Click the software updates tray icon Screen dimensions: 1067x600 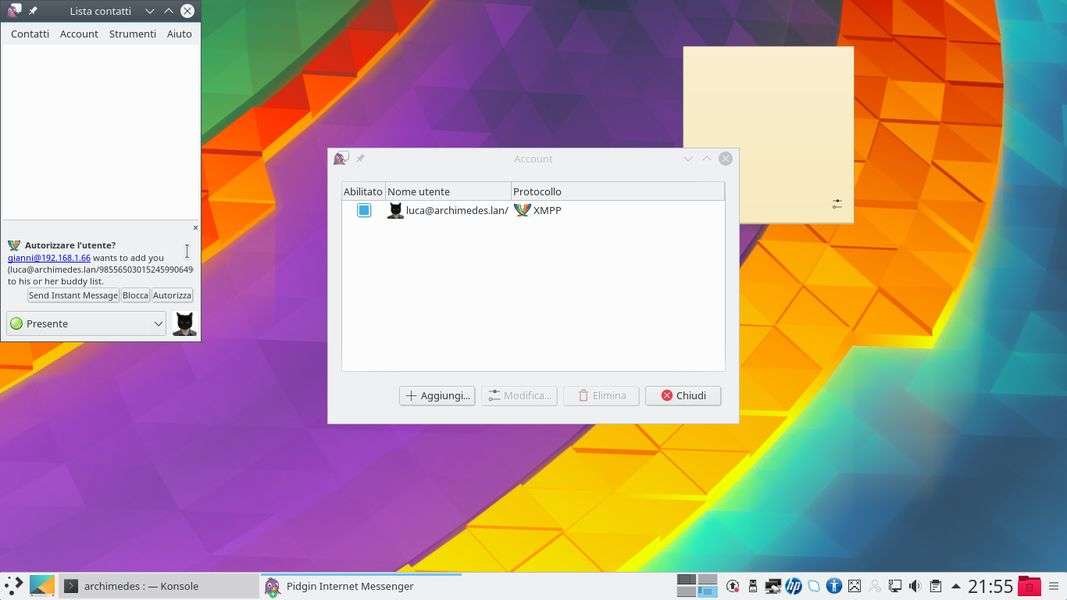(x=733, y=586)
